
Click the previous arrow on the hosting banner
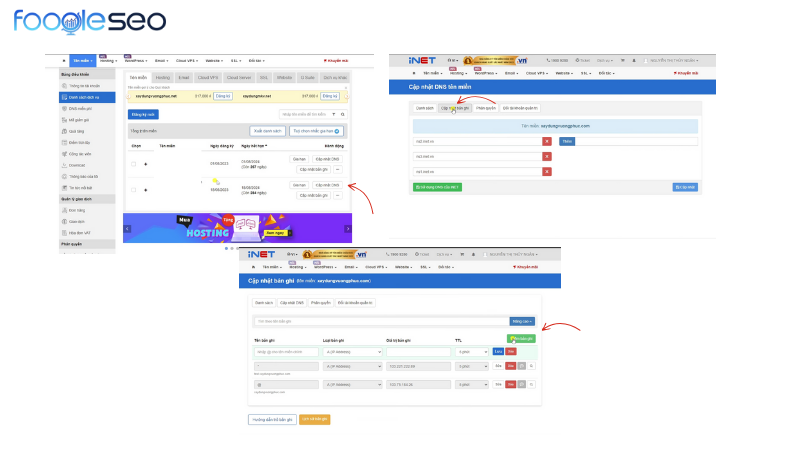coord(127,228)
